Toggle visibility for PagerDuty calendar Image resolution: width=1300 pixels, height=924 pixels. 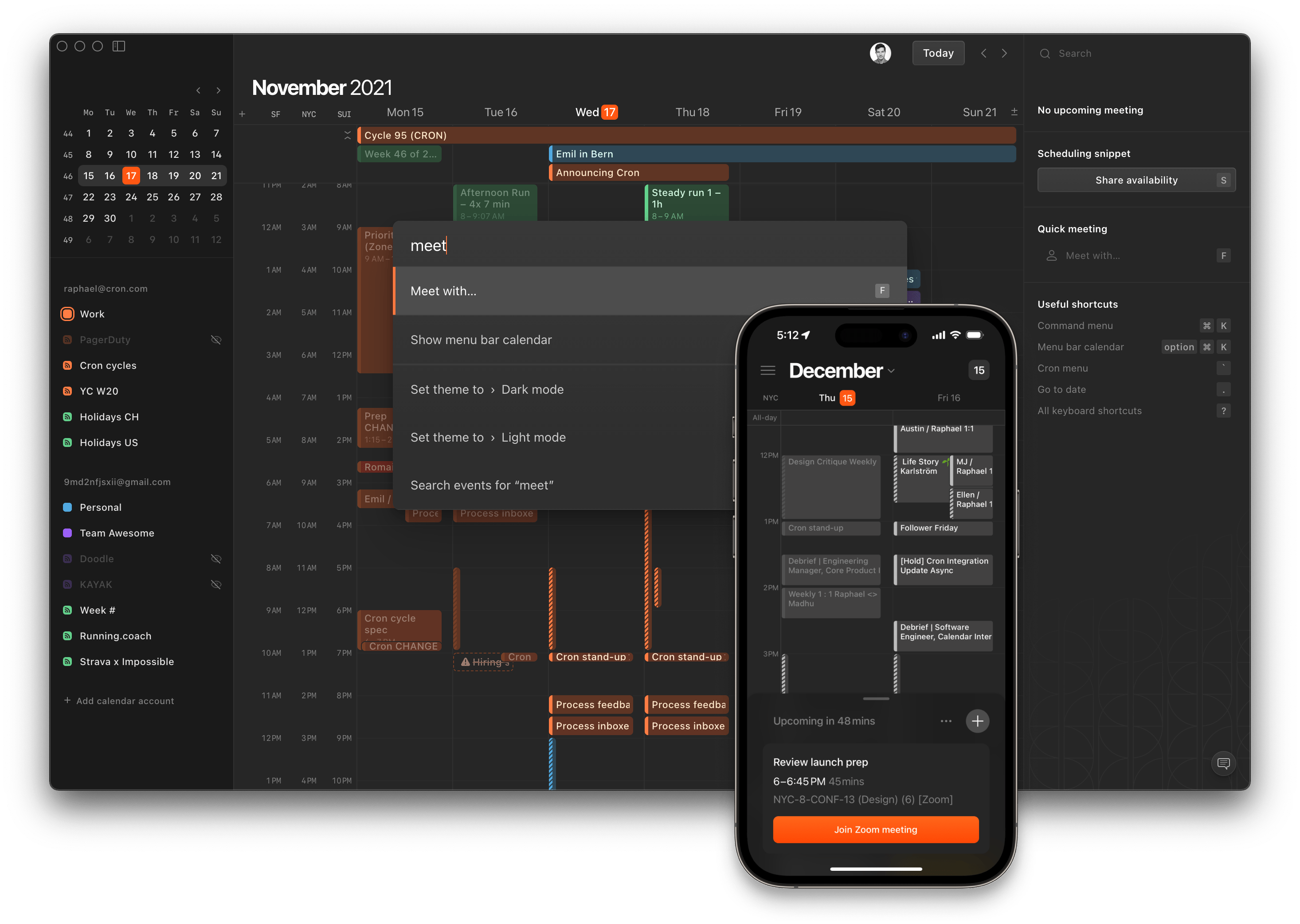point(218,339)
